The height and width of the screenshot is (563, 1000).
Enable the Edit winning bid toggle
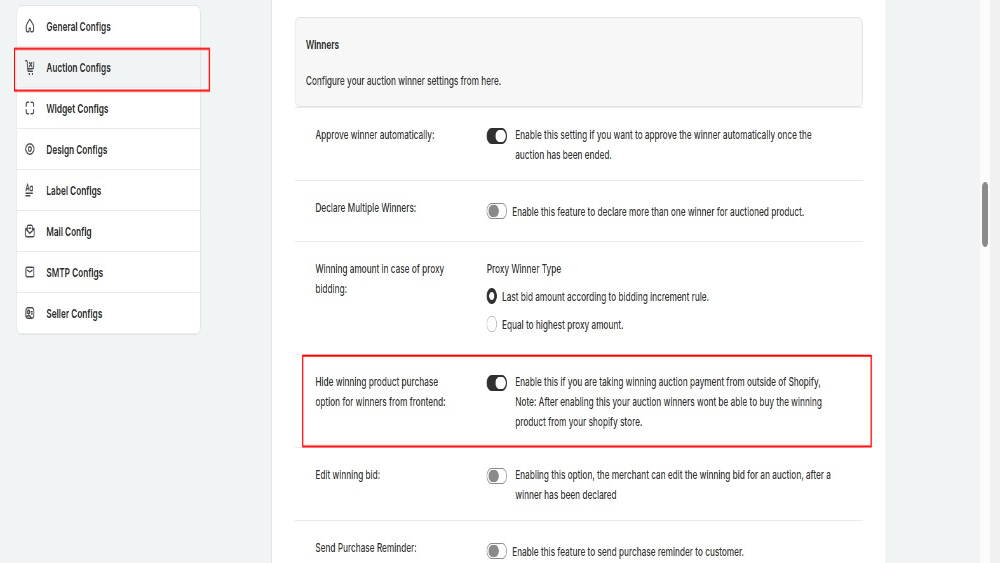(x=497, y=476)
